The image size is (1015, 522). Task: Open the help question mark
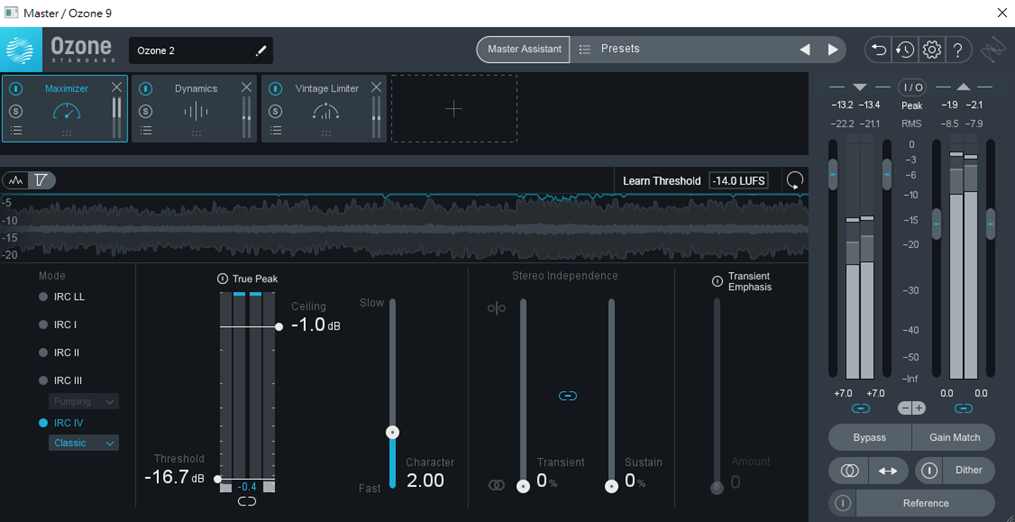pos(959,49)
